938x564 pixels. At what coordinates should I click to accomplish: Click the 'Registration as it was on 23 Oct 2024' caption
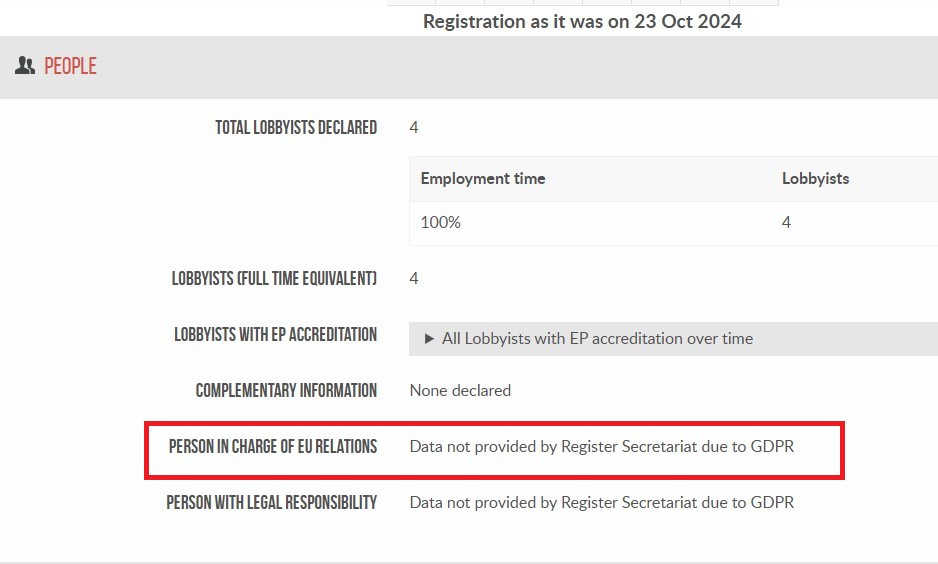click(x=582, y=22)
